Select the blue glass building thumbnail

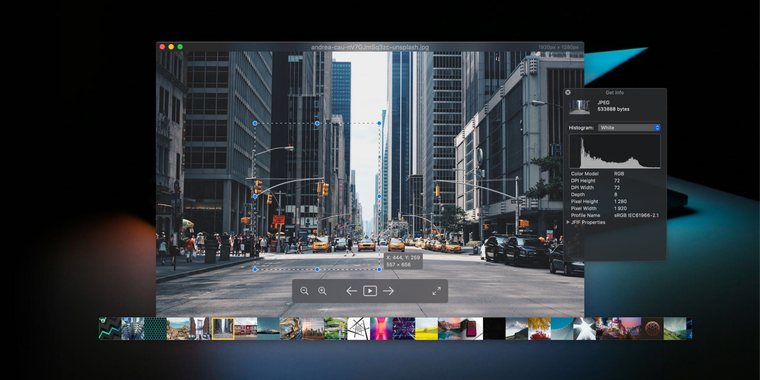click(x=132, y=329)
